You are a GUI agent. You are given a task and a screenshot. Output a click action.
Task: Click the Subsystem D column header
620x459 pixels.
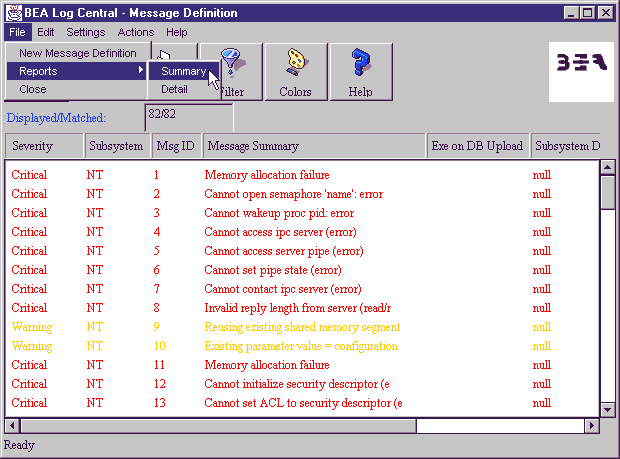(x=566, y=146)
